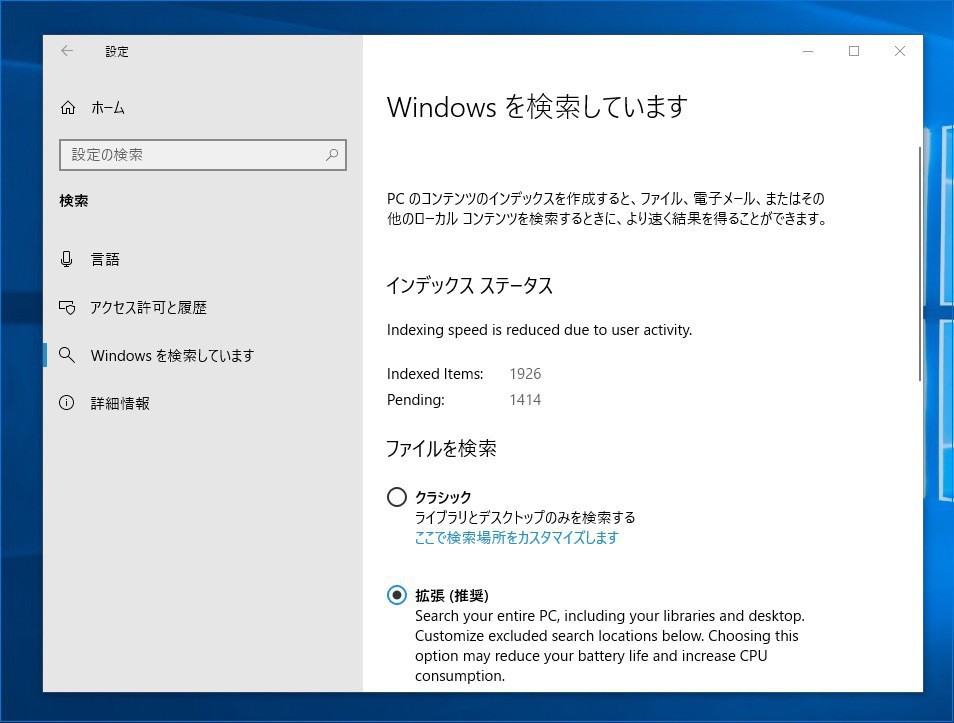The width and height of the screenshot is (954, 723).
Task: Click the shield icon beside アクセス許可と履歴
Action: [67, 307]
